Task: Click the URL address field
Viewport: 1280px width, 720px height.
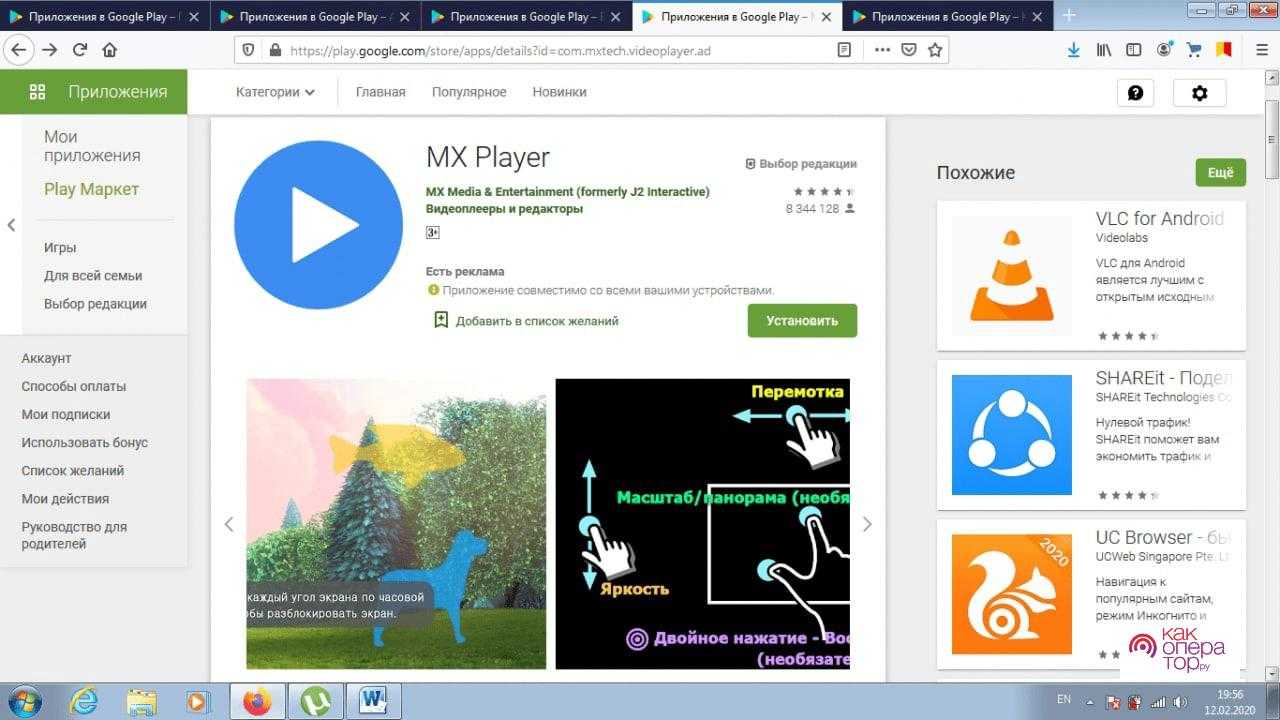Action: pyautogui.click(x=550, y=50)
